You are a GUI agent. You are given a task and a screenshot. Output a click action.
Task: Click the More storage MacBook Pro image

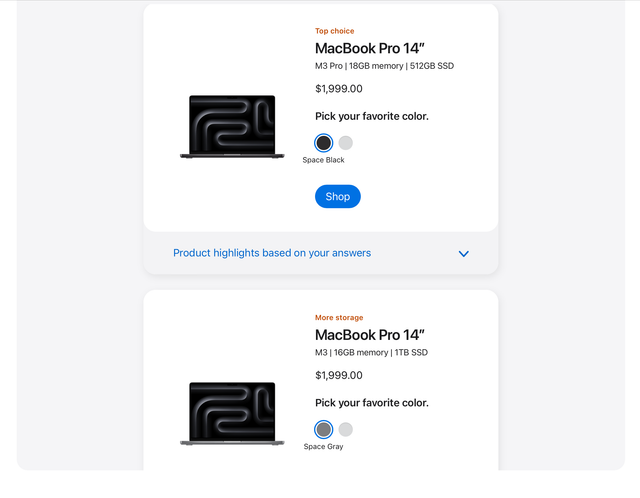(x=228, y=413)
